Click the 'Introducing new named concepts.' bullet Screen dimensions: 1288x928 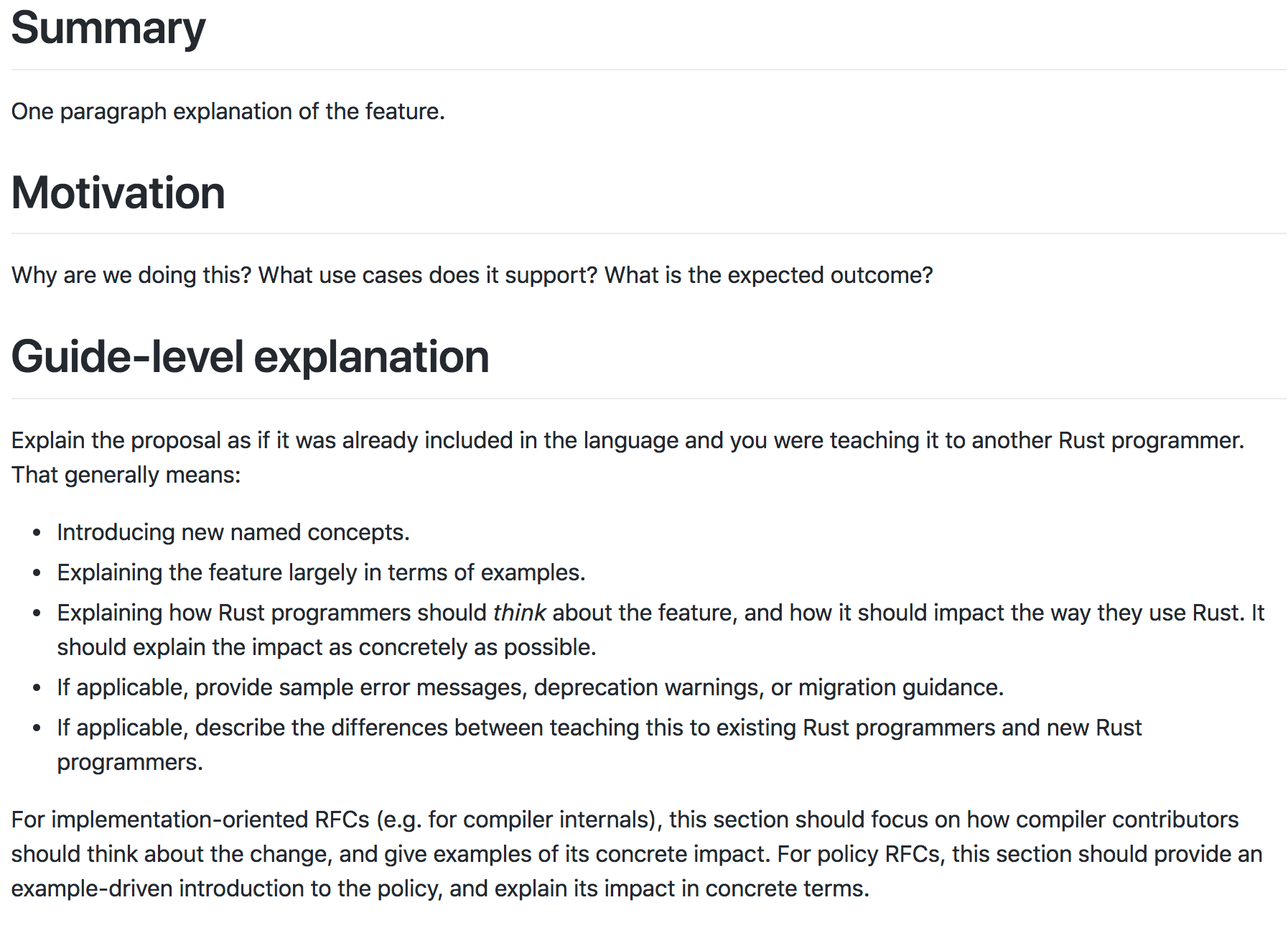pyautogui.click(x=233, y=532)
